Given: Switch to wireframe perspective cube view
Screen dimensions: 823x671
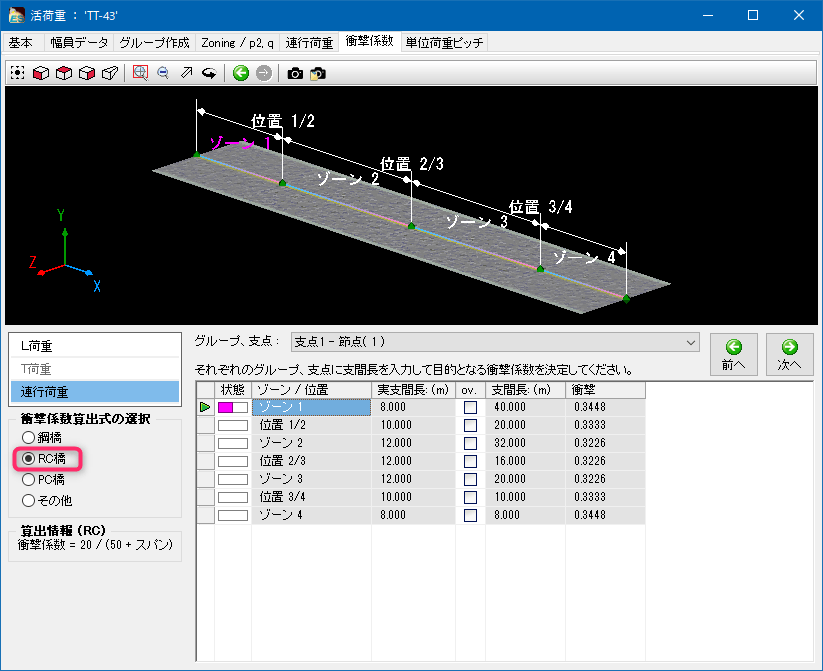Looking at the screenshot, I should (110, 73).
